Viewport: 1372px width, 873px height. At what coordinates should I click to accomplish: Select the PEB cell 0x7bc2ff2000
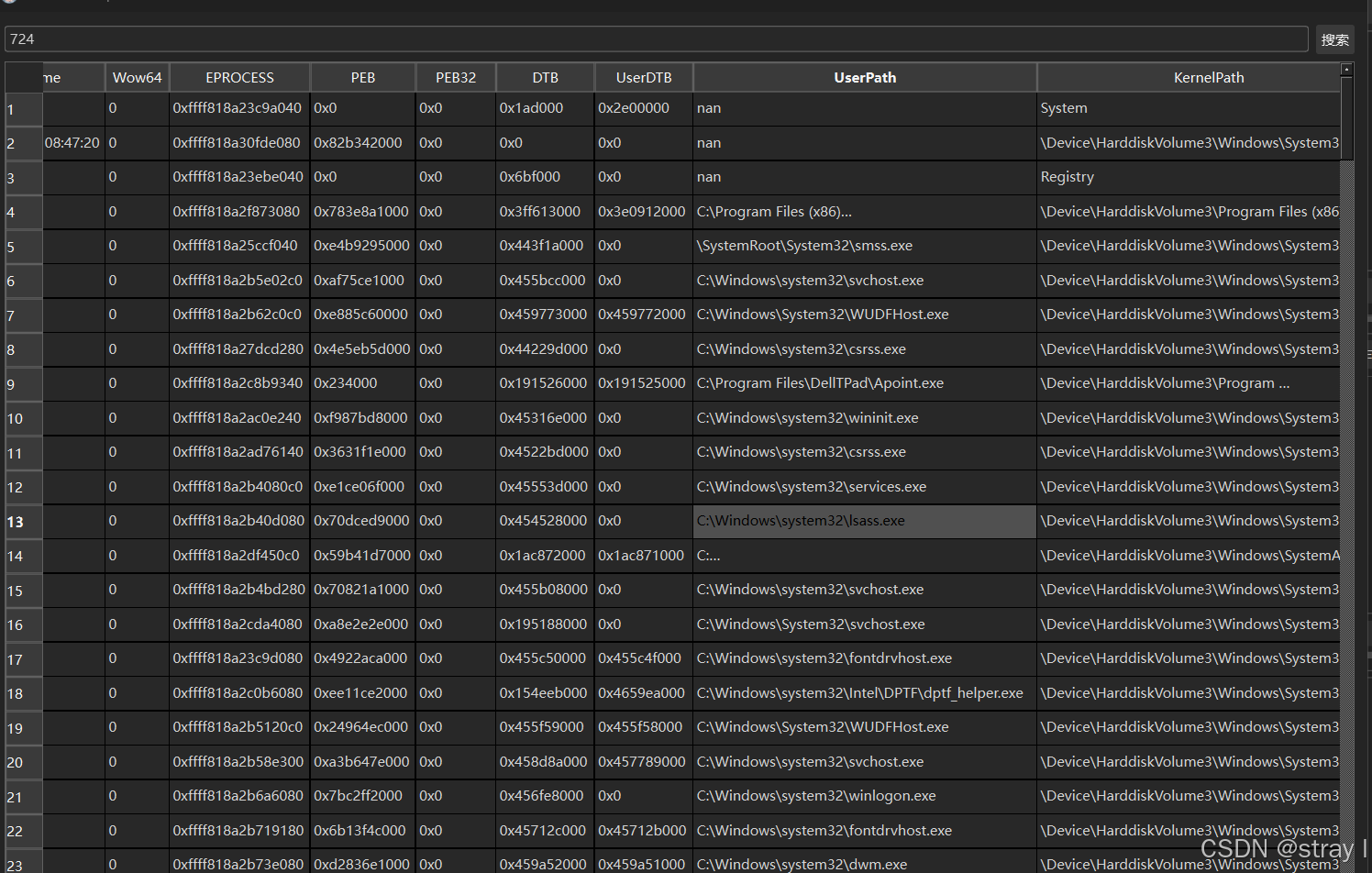pos(363,796)
